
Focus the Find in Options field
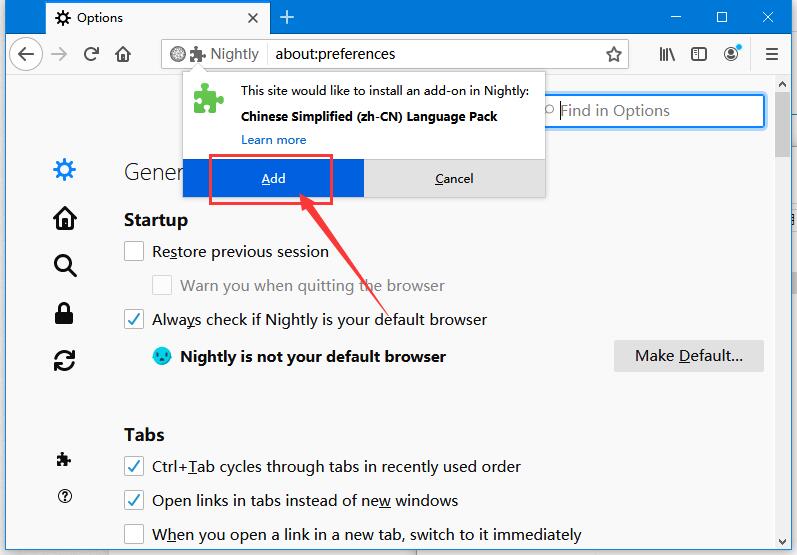[x=654, y=110]
